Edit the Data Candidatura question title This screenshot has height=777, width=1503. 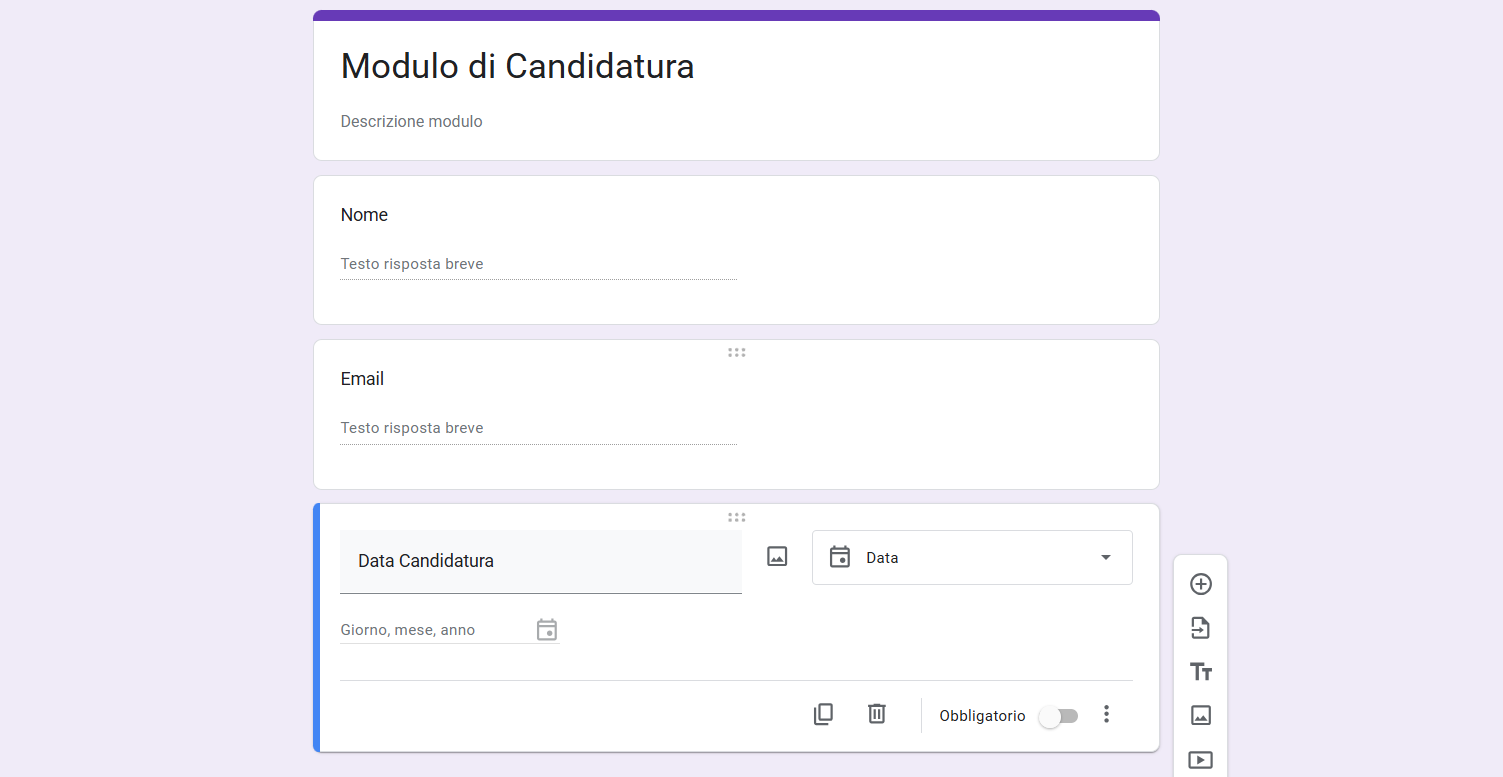tap(426, 561)
